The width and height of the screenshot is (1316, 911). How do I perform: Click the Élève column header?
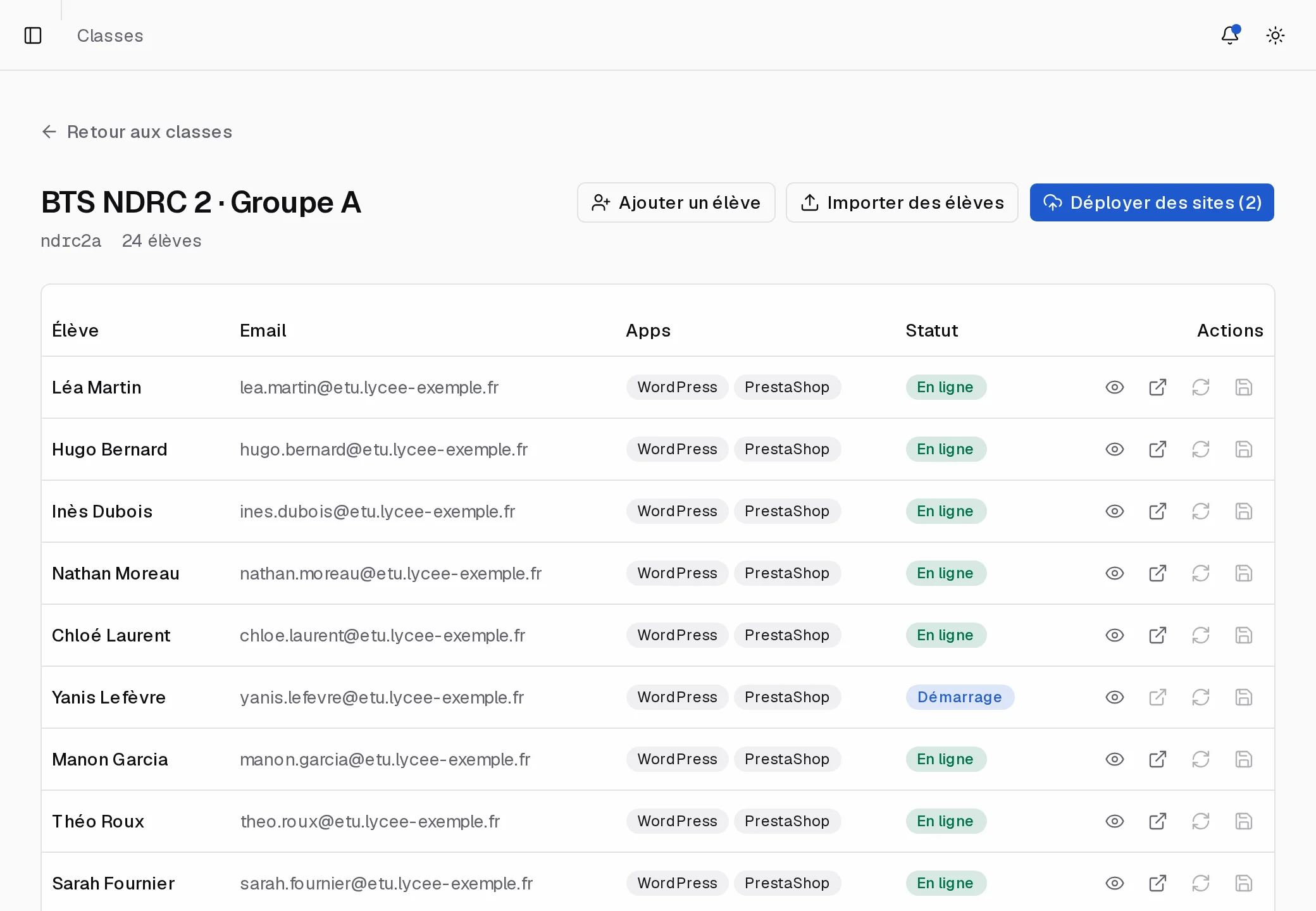[x=75, y=330]
